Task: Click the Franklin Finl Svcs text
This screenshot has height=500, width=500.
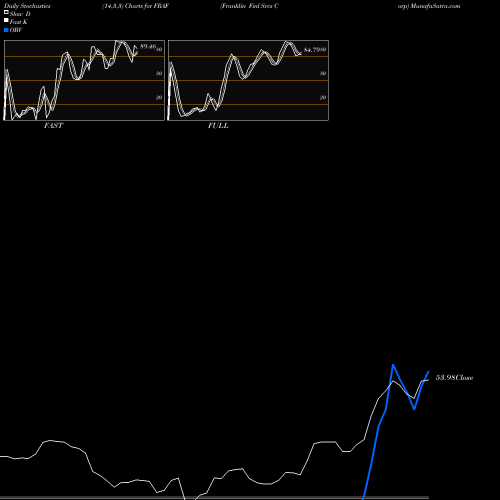Action: 247,6
